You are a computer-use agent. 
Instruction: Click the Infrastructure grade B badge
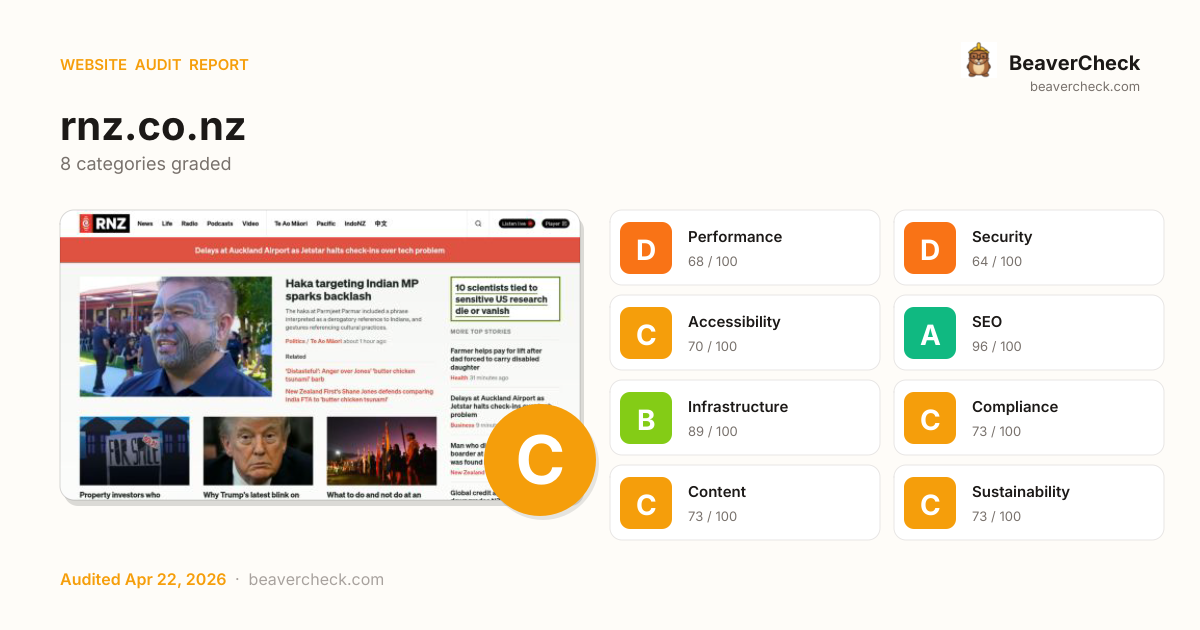[646, 418]
